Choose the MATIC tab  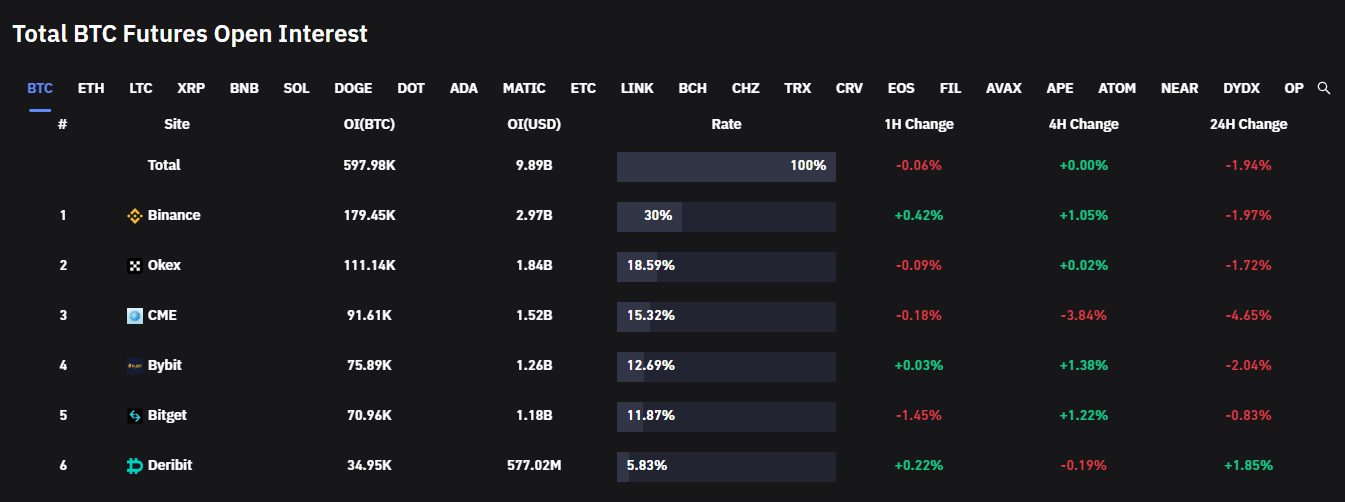[524, 88]
